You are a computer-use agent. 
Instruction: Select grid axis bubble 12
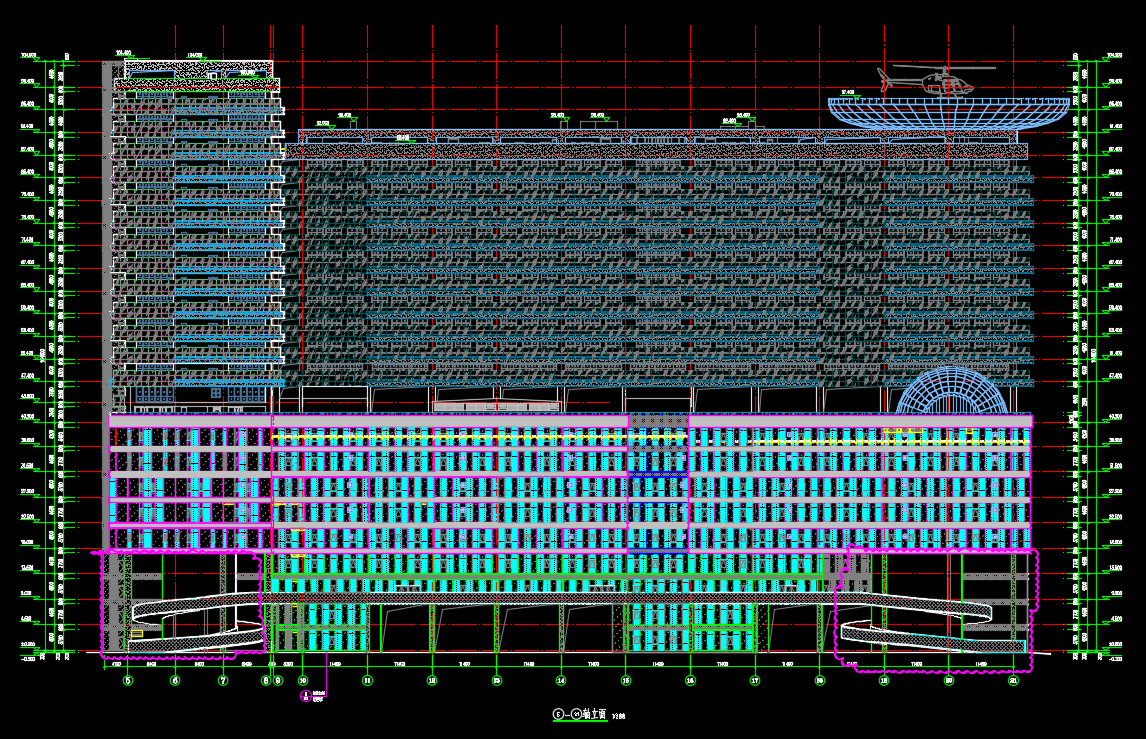click(432, 681)
